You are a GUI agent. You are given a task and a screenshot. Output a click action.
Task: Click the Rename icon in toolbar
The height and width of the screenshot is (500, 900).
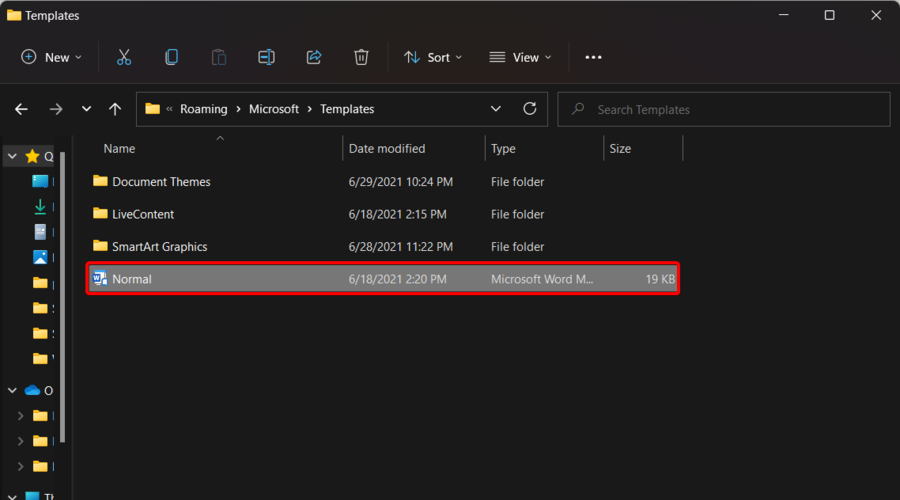click(x=266, y=57)
